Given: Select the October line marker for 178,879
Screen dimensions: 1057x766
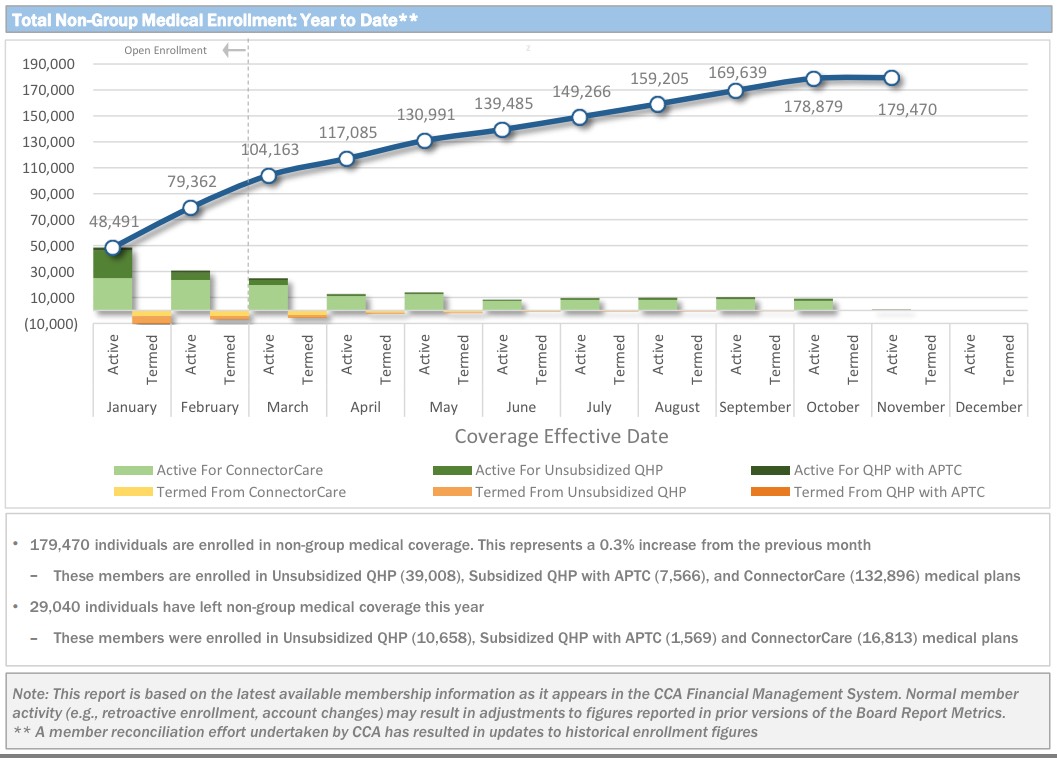Looking at the screenshot, I should (814, 78).
